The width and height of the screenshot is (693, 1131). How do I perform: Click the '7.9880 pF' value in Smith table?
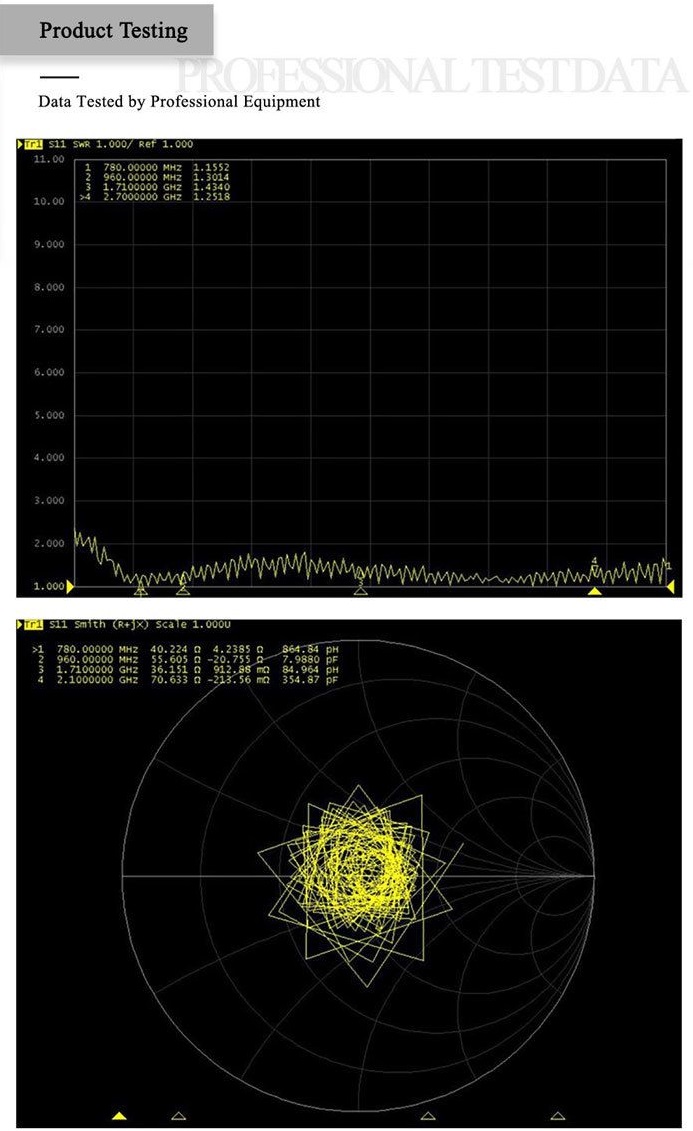(x=310, y=659)
